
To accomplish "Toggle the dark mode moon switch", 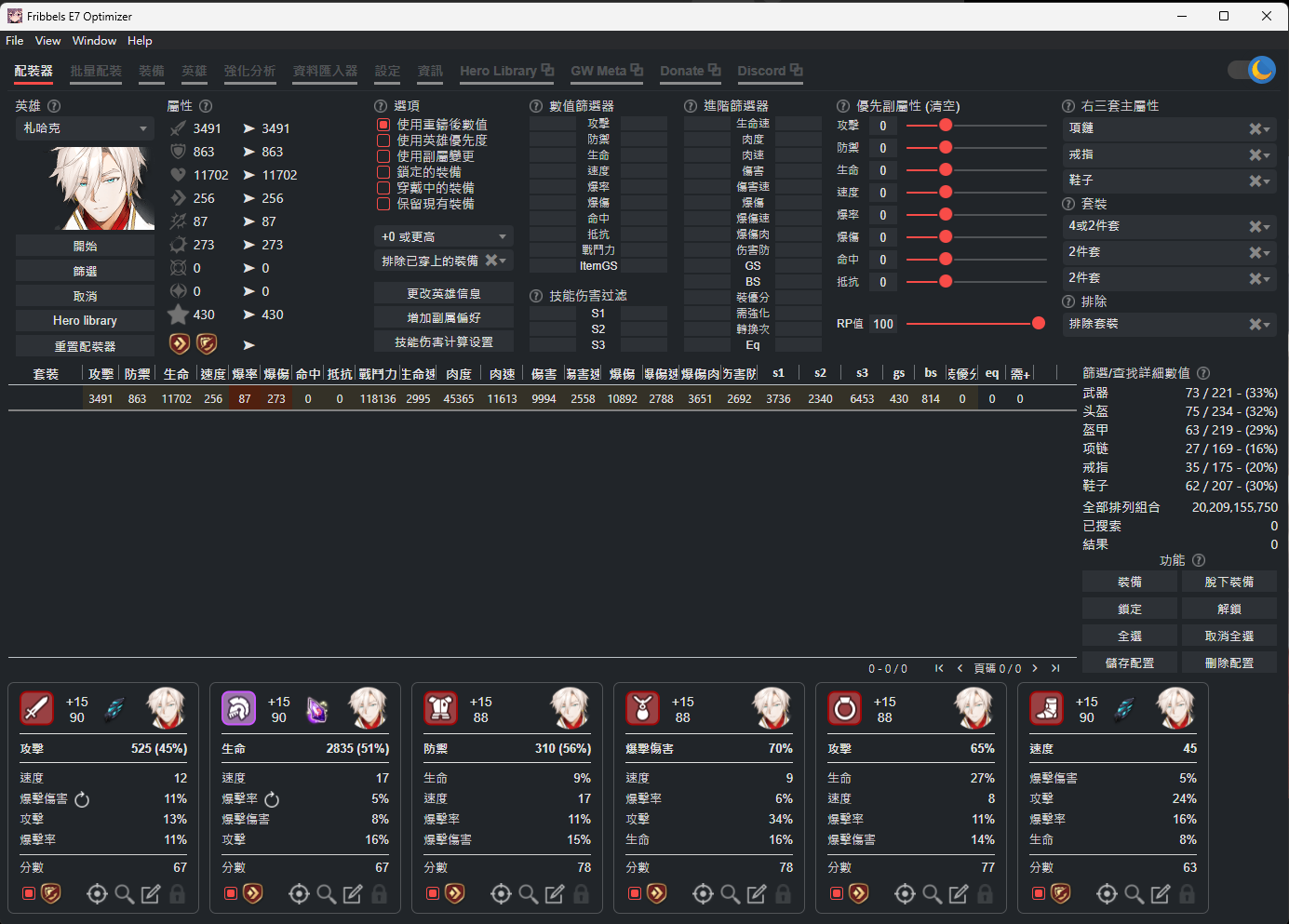I will 1251,70.
